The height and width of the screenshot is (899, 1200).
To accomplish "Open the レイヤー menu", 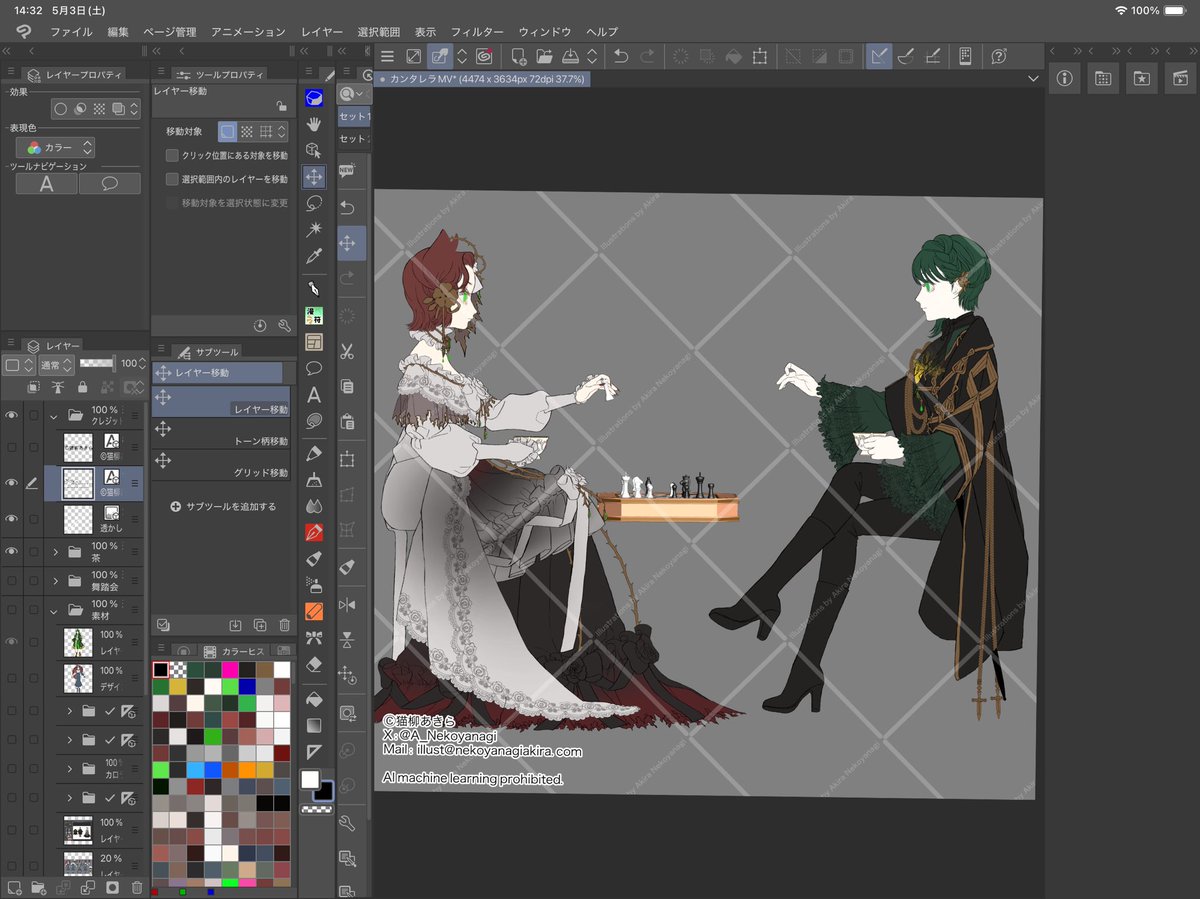I will coord(321,32).
